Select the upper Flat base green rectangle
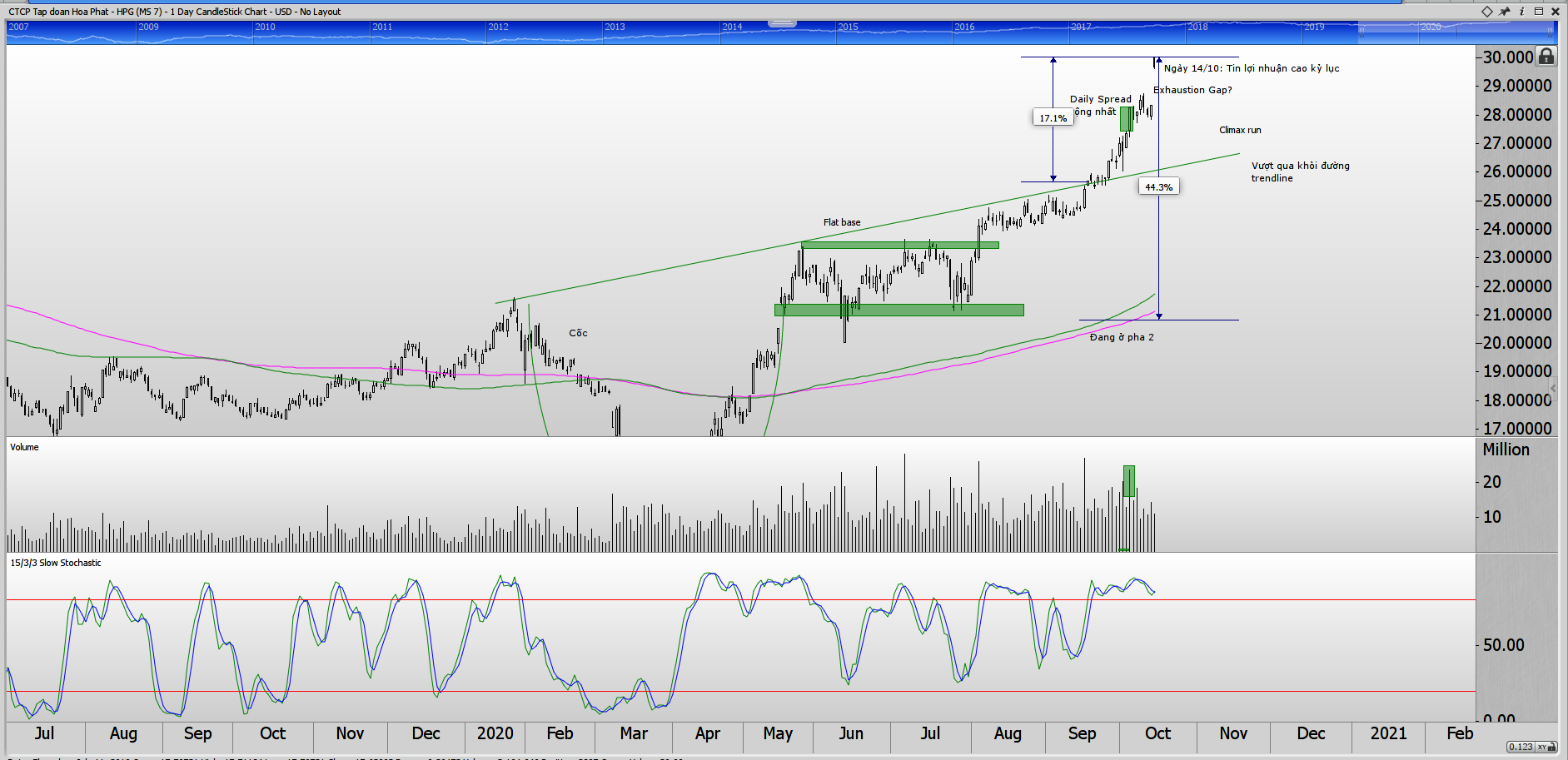The height and width of the screenshot is (760, 1568). (x=899, y=245)
